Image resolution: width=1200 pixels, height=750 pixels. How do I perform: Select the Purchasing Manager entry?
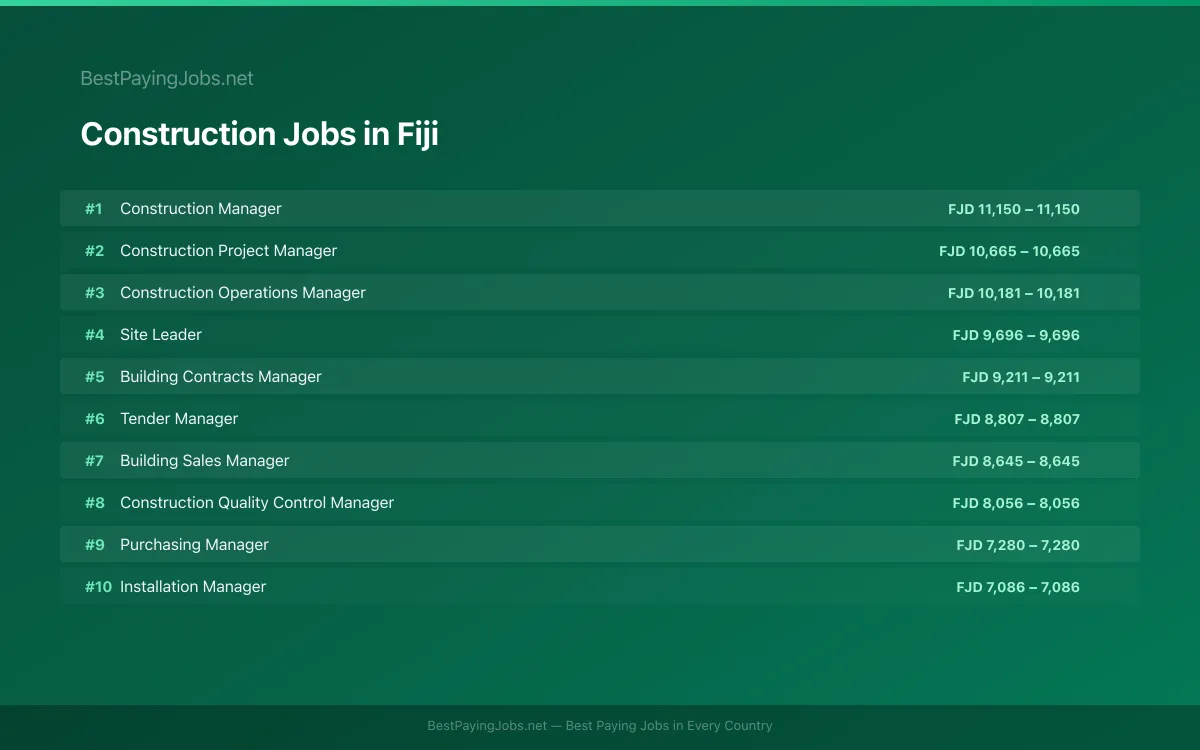pos(600,544)
